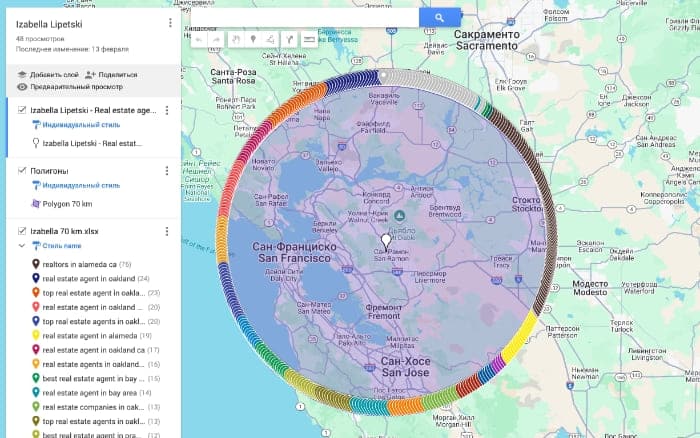Screen dimensions: 700x438
Task: Click the Redo arrow in map toolbar
Action: (x=216, y=40)
